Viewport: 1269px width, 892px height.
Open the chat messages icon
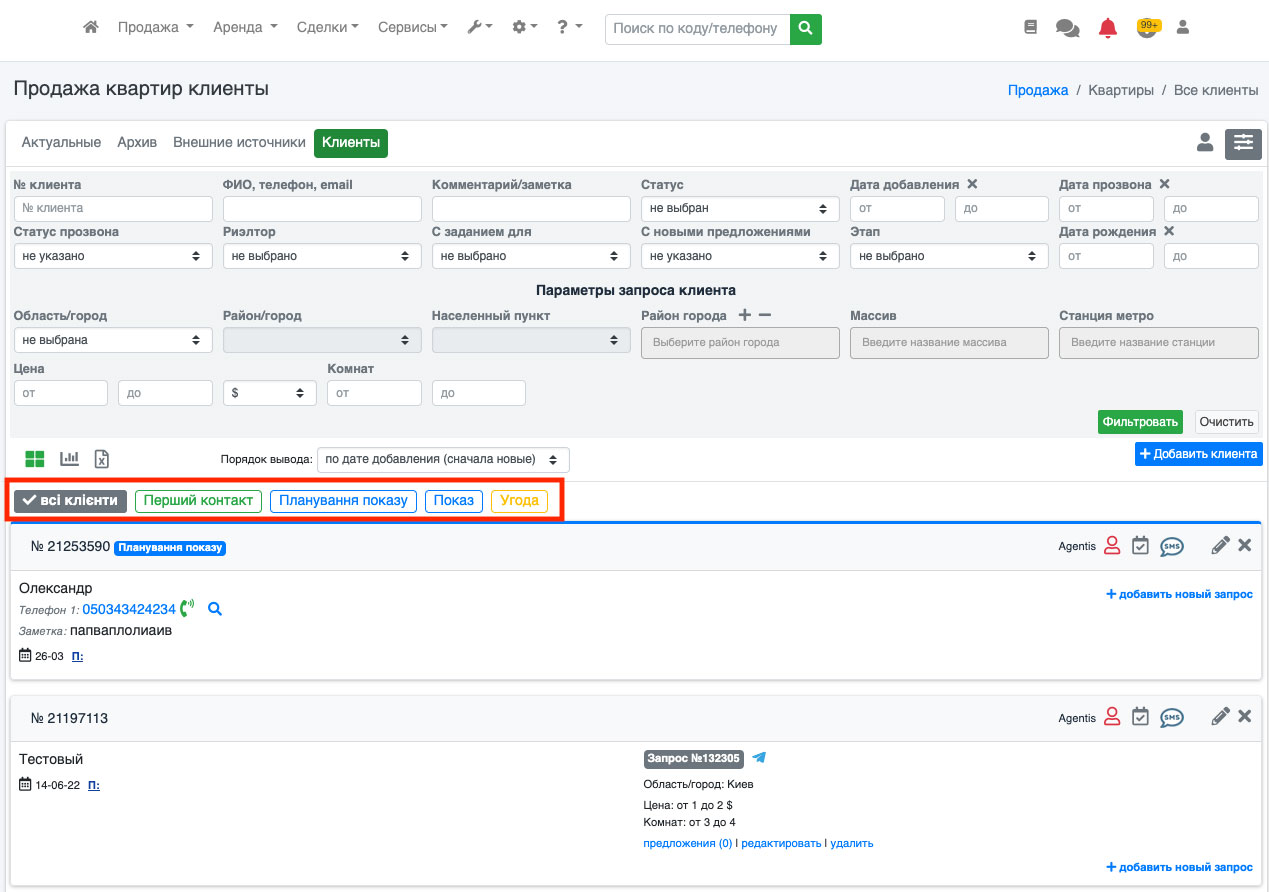coord(1067,28)
